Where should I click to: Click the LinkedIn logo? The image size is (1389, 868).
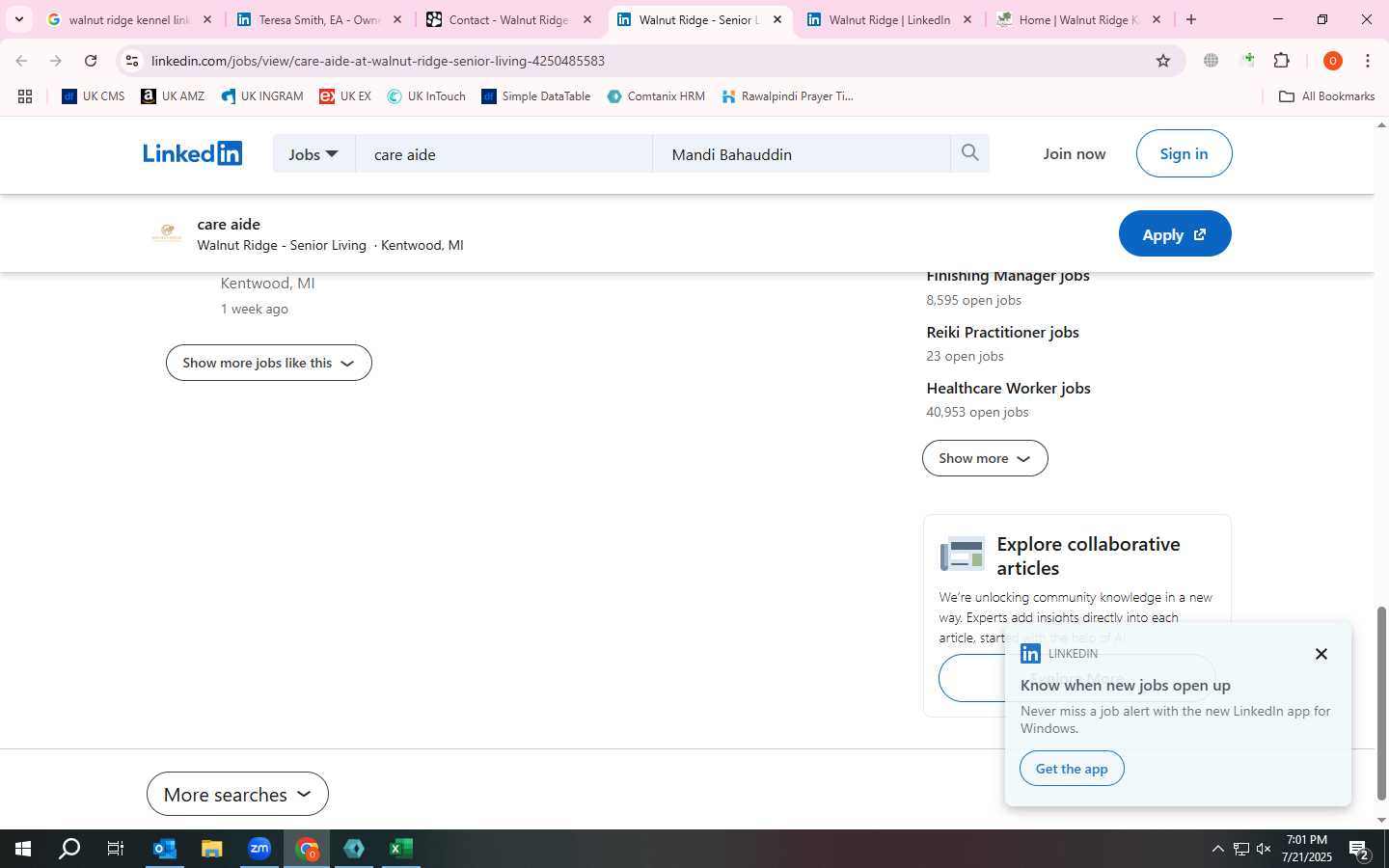pos(193,153)
